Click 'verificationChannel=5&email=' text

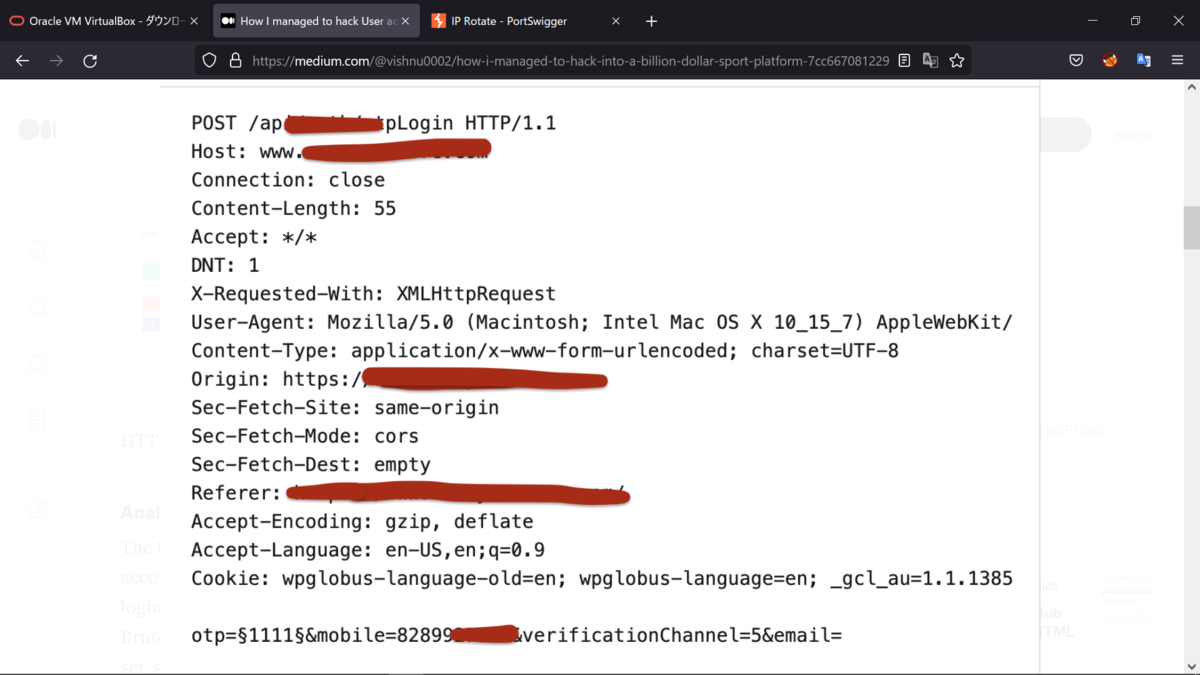tap(683, 635)
